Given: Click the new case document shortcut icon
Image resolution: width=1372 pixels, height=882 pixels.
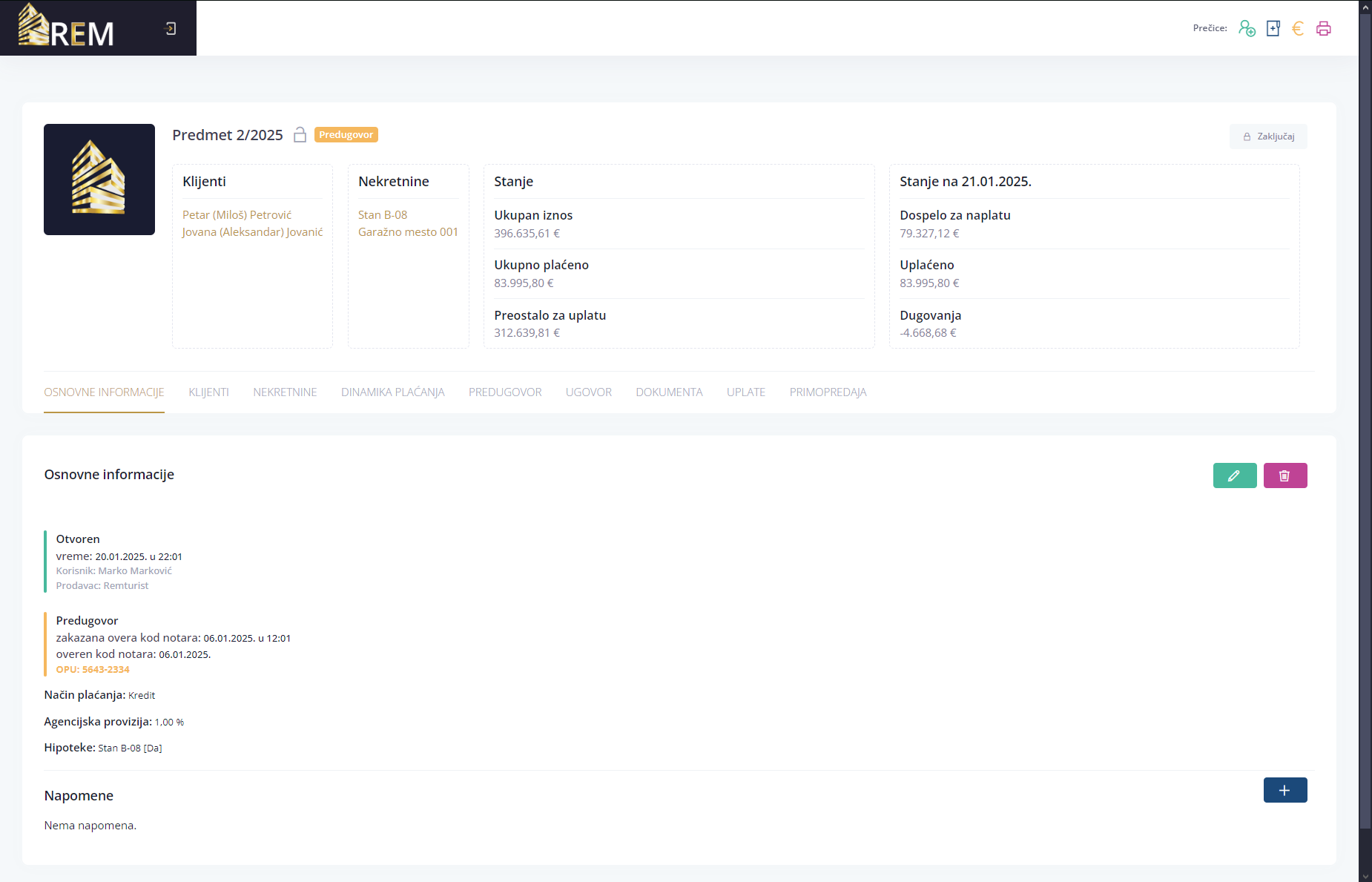Looking at the screenshot, I should [1273, 29].
